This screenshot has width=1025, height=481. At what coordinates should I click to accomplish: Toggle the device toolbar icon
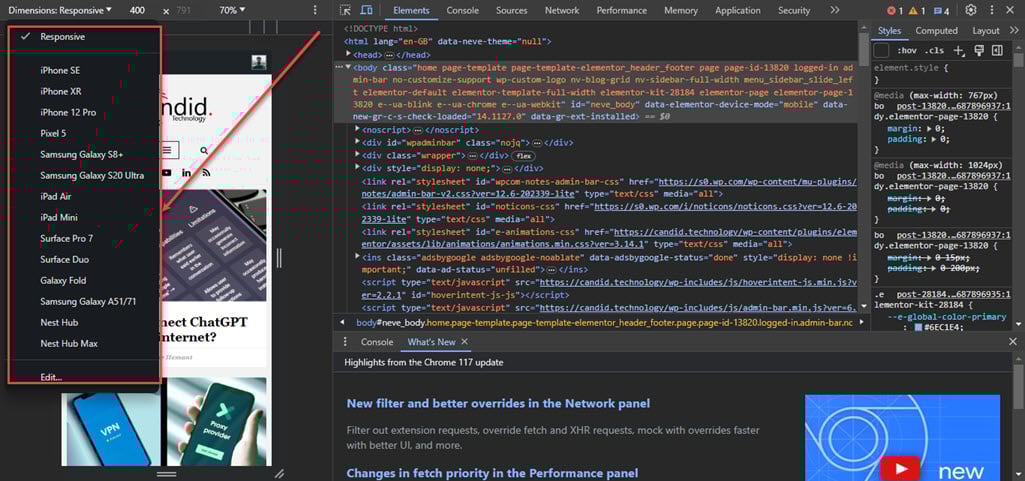coord(366,10)
